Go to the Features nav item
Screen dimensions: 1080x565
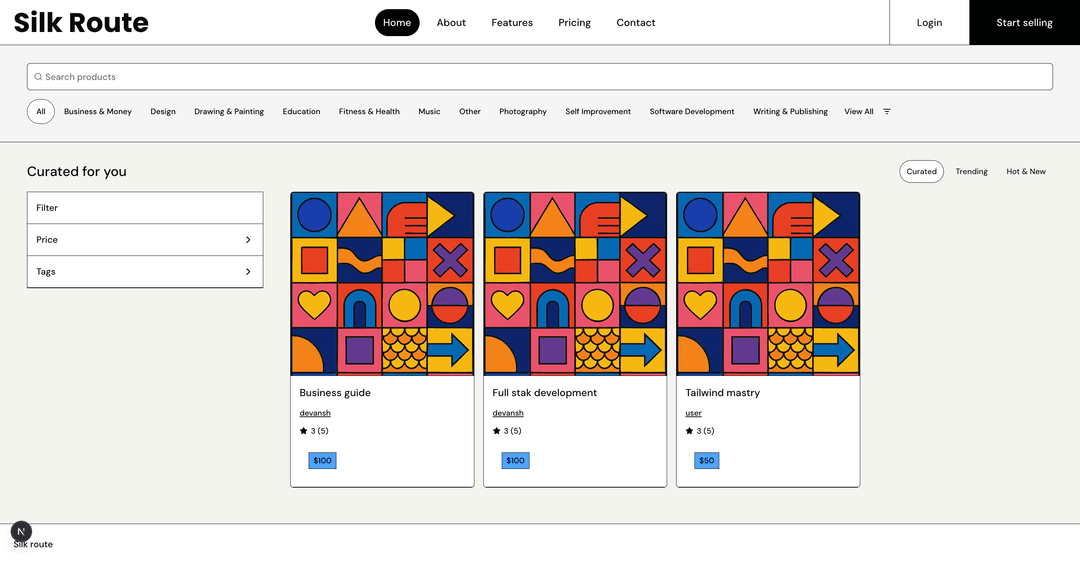pos(512,23)
